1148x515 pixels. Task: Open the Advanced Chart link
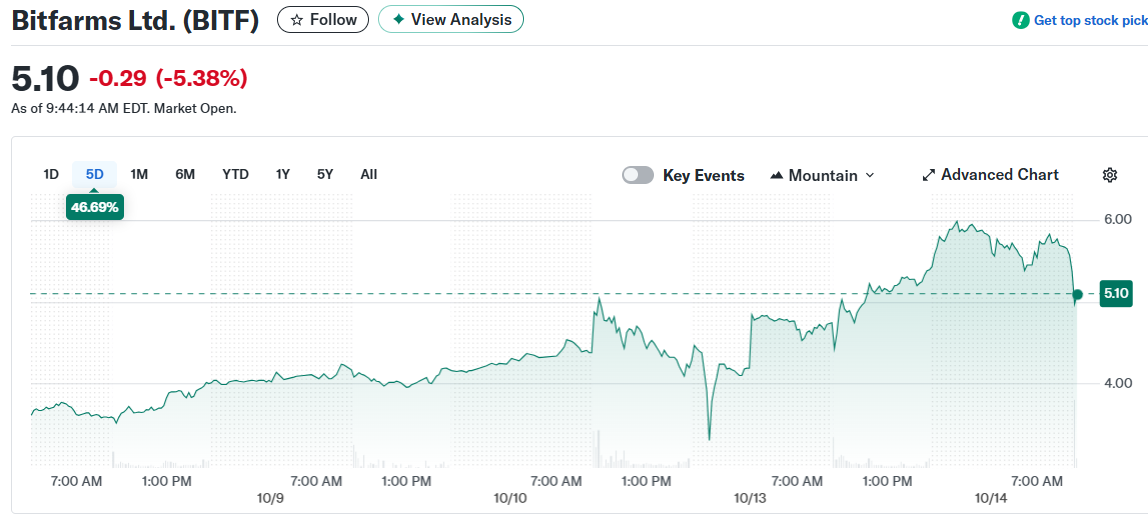[x=999, y=175]
